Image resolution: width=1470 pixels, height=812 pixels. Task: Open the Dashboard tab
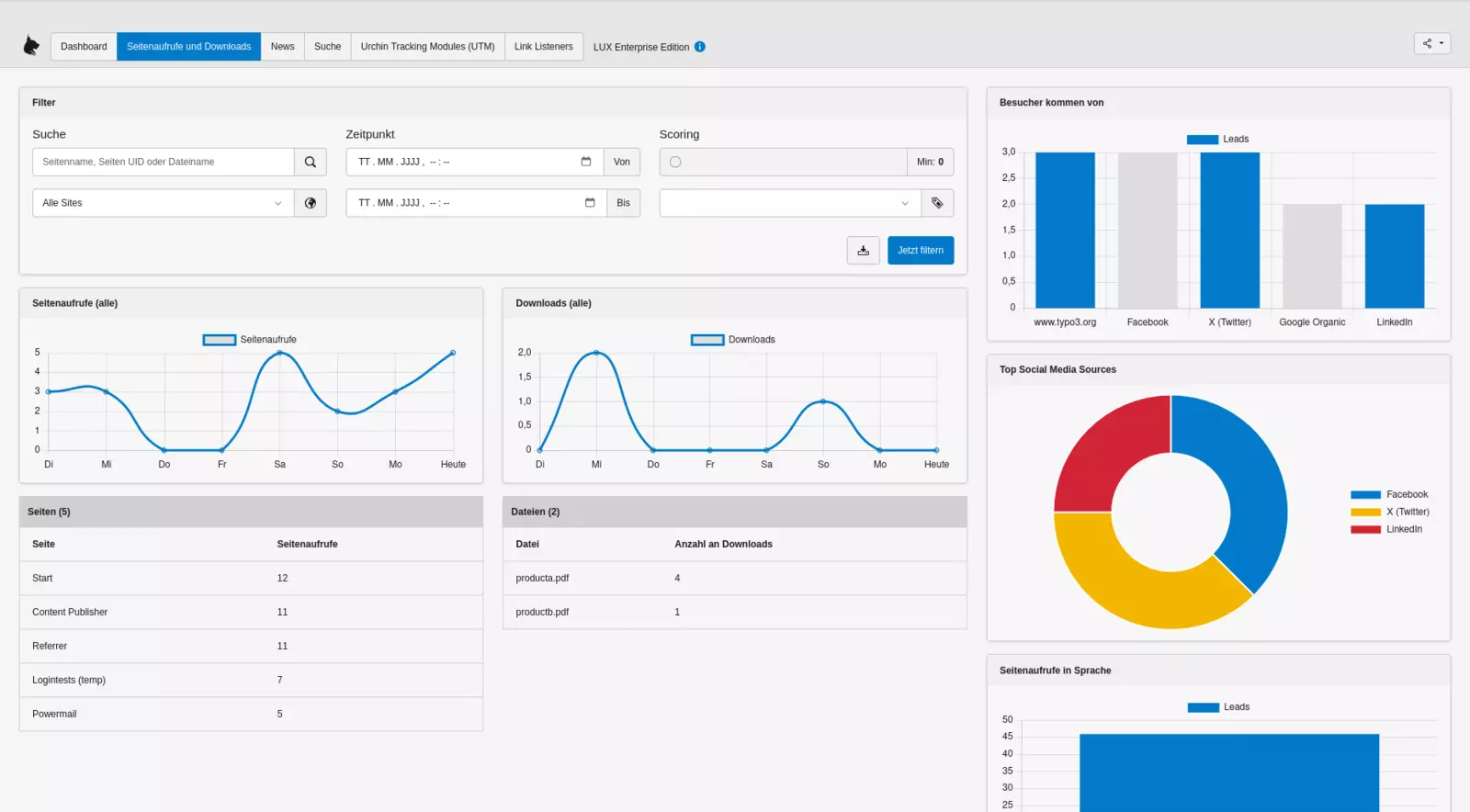[x=84, y=47]
